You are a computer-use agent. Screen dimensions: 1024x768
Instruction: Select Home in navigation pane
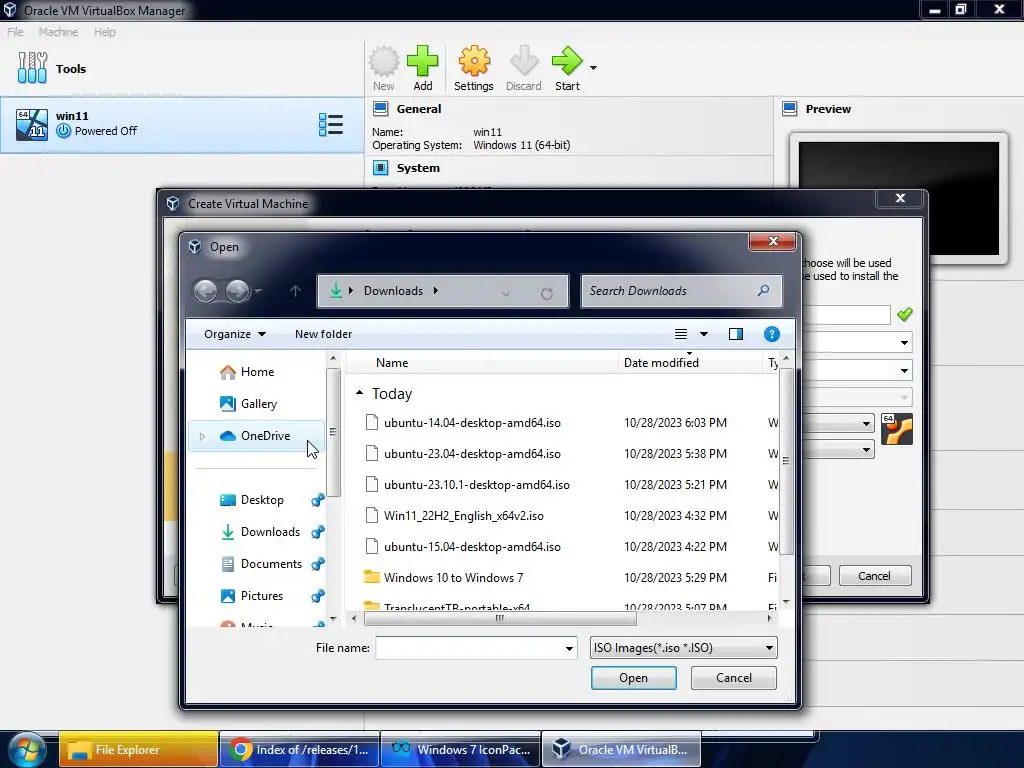[x=257, y=372]
